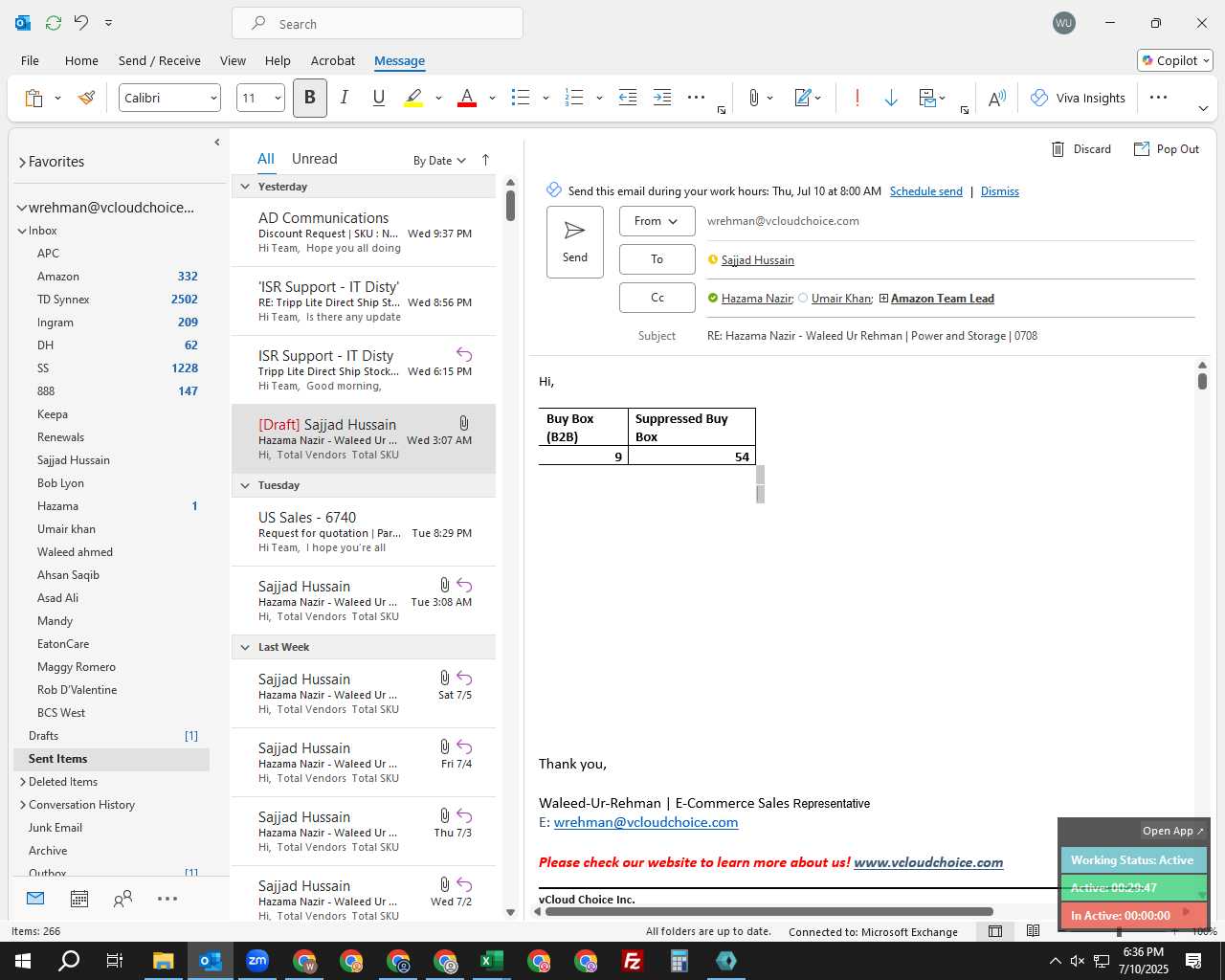Image resolution: width=1225 pixels, height=980 pixels.
Task: Open the font color picker arrow
Action: pos(492,98)
